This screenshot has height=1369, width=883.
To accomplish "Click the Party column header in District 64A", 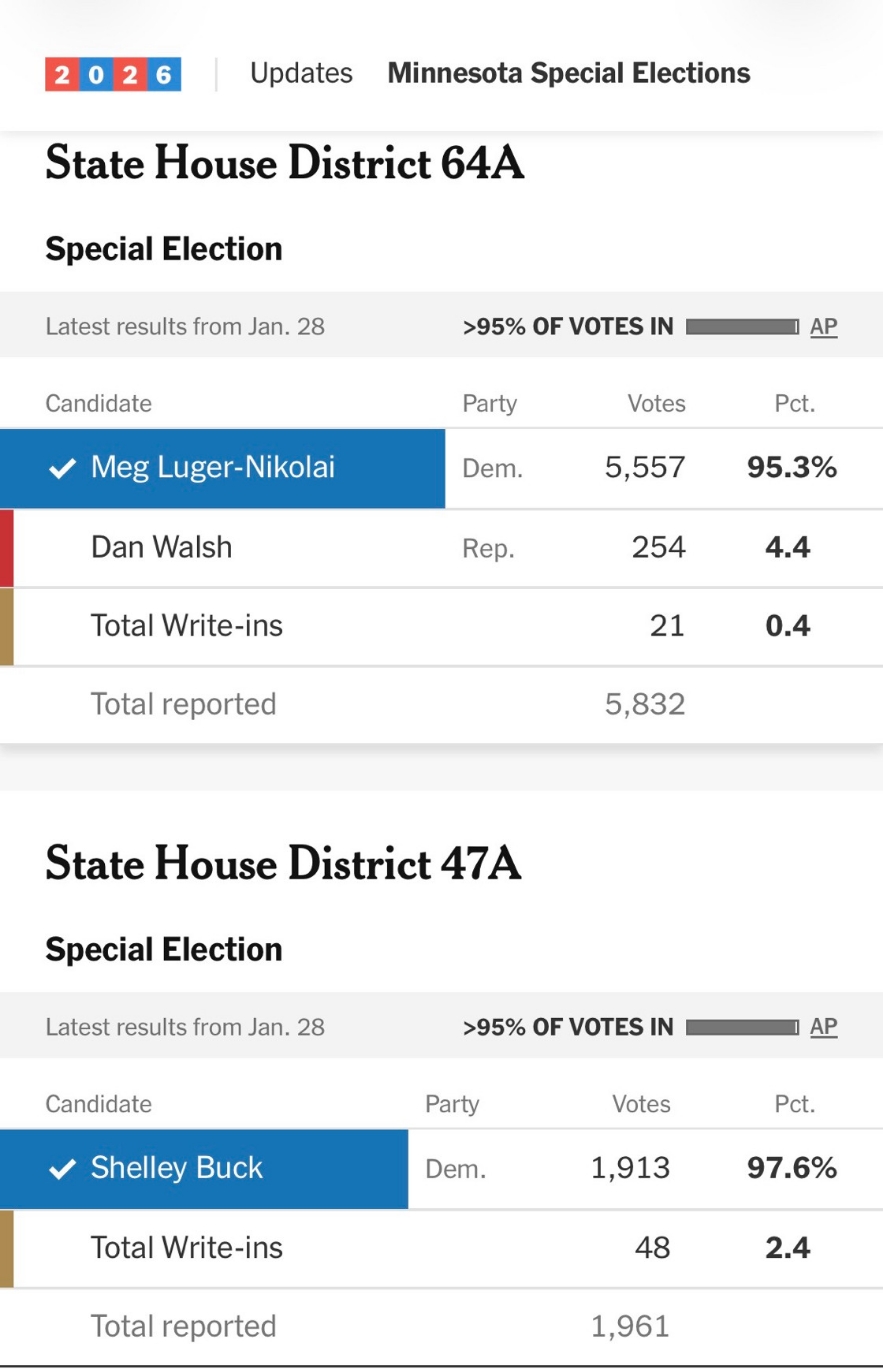I will pyautogui.click(x=489, y=404).
